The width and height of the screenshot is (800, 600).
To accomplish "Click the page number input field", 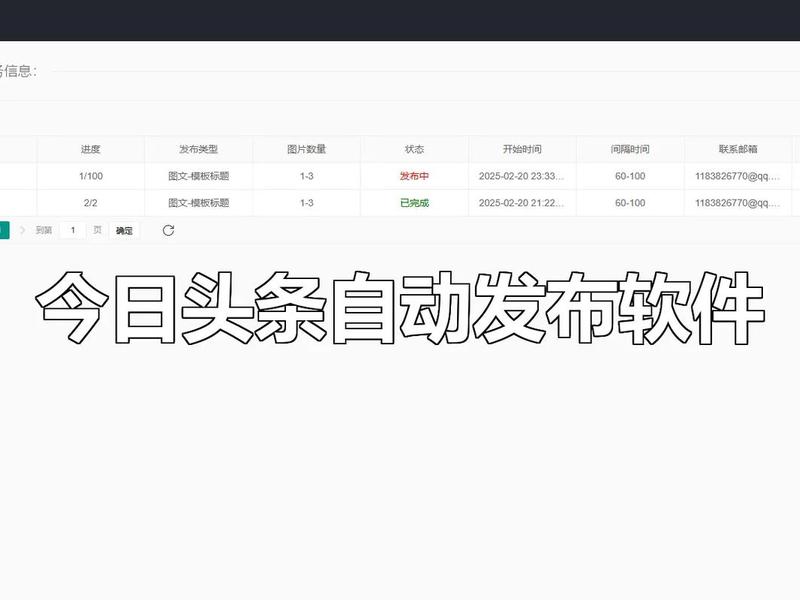I will pyautogui.click(x=73, y=230).
